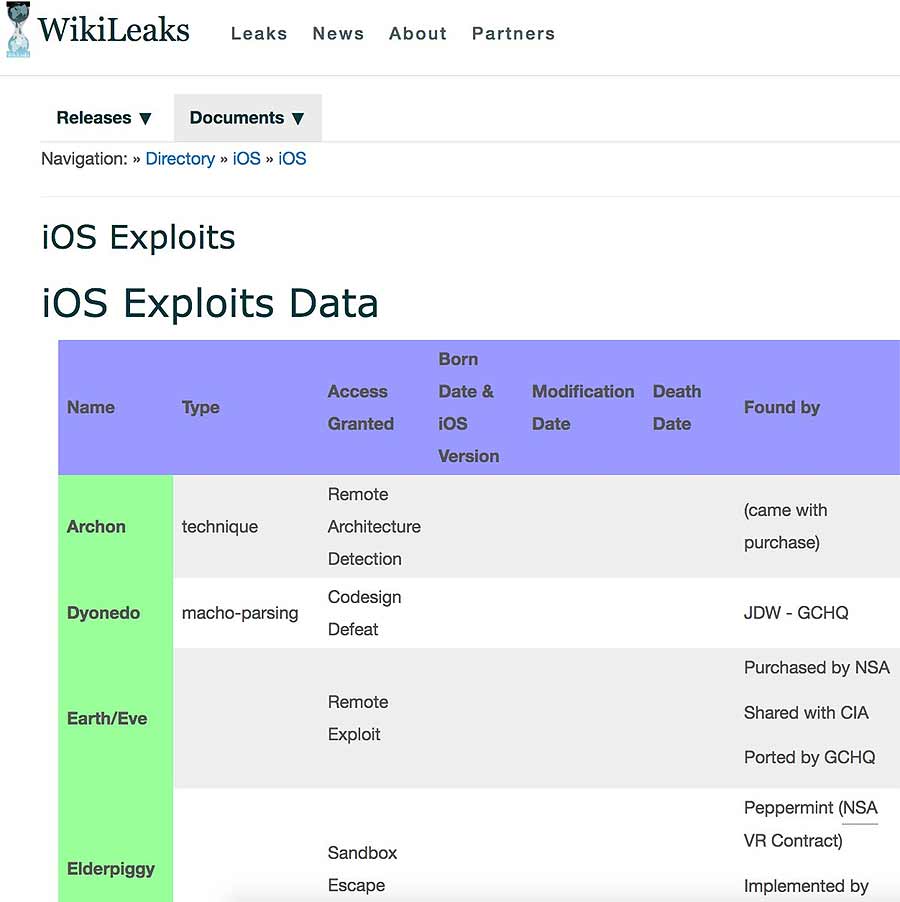Click the arrow next to Documents
This screenshot has height=902, width=900.
(298, 119)
